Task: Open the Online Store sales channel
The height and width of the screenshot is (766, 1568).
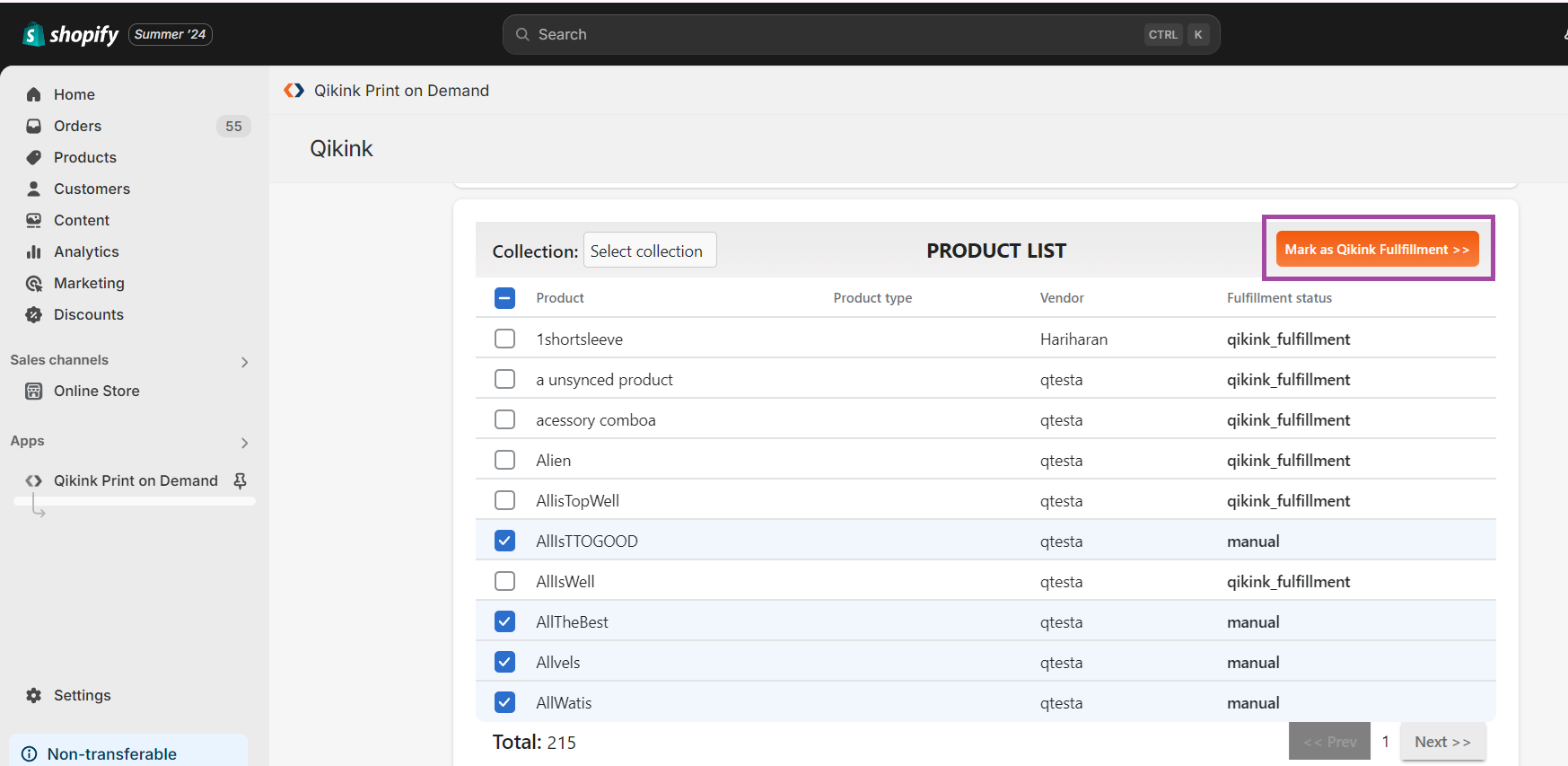Action: pos(97,391)
